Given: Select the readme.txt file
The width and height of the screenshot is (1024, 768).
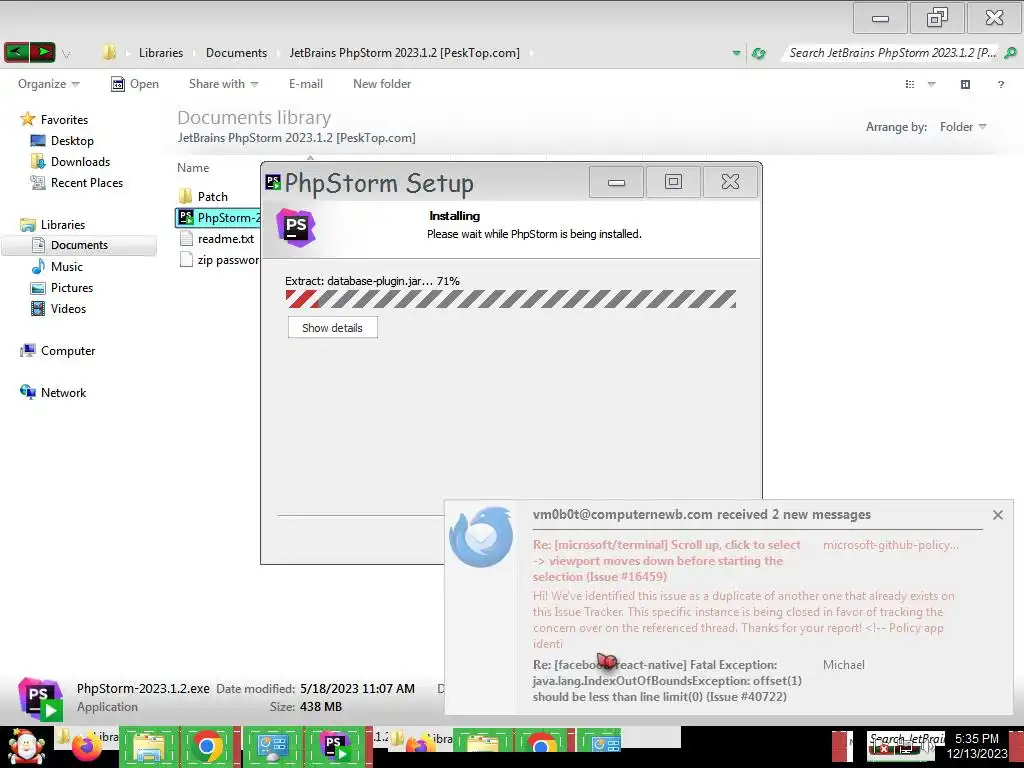Looking at the screenshot, I should pyautogui.click(x=217, y=239).
